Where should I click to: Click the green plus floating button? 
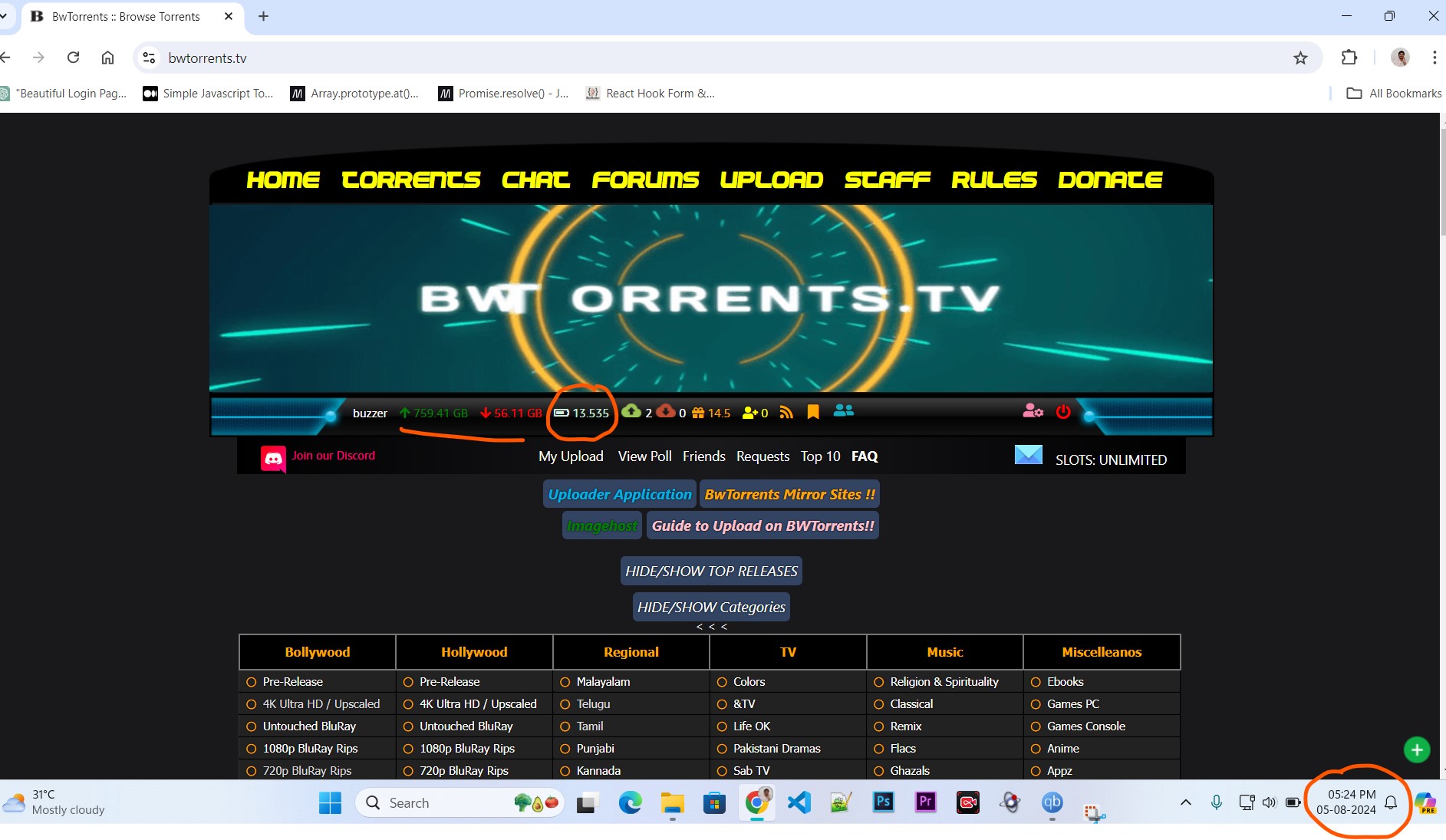1417,750
